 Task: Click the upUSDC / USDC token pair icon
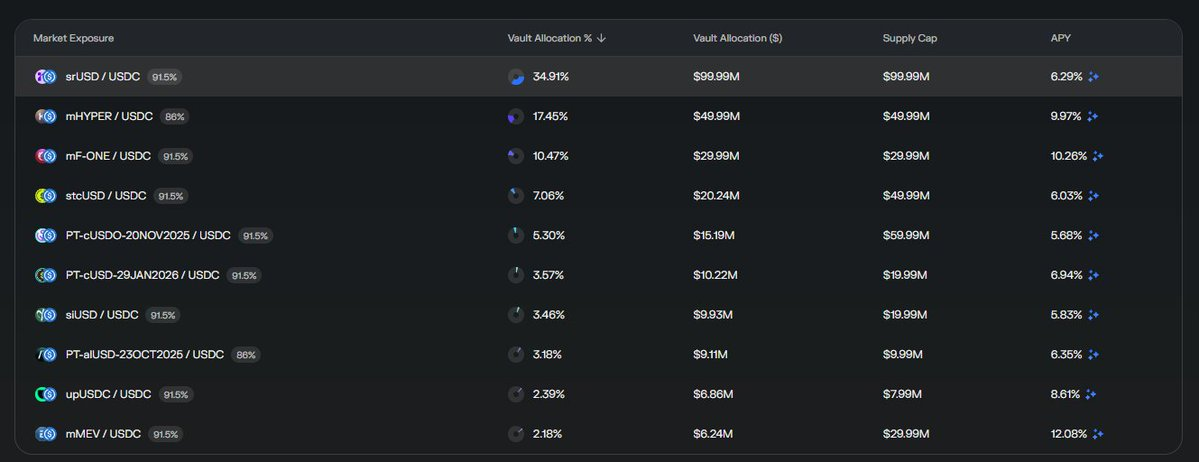pyautogui.click(x=45, y=394)
